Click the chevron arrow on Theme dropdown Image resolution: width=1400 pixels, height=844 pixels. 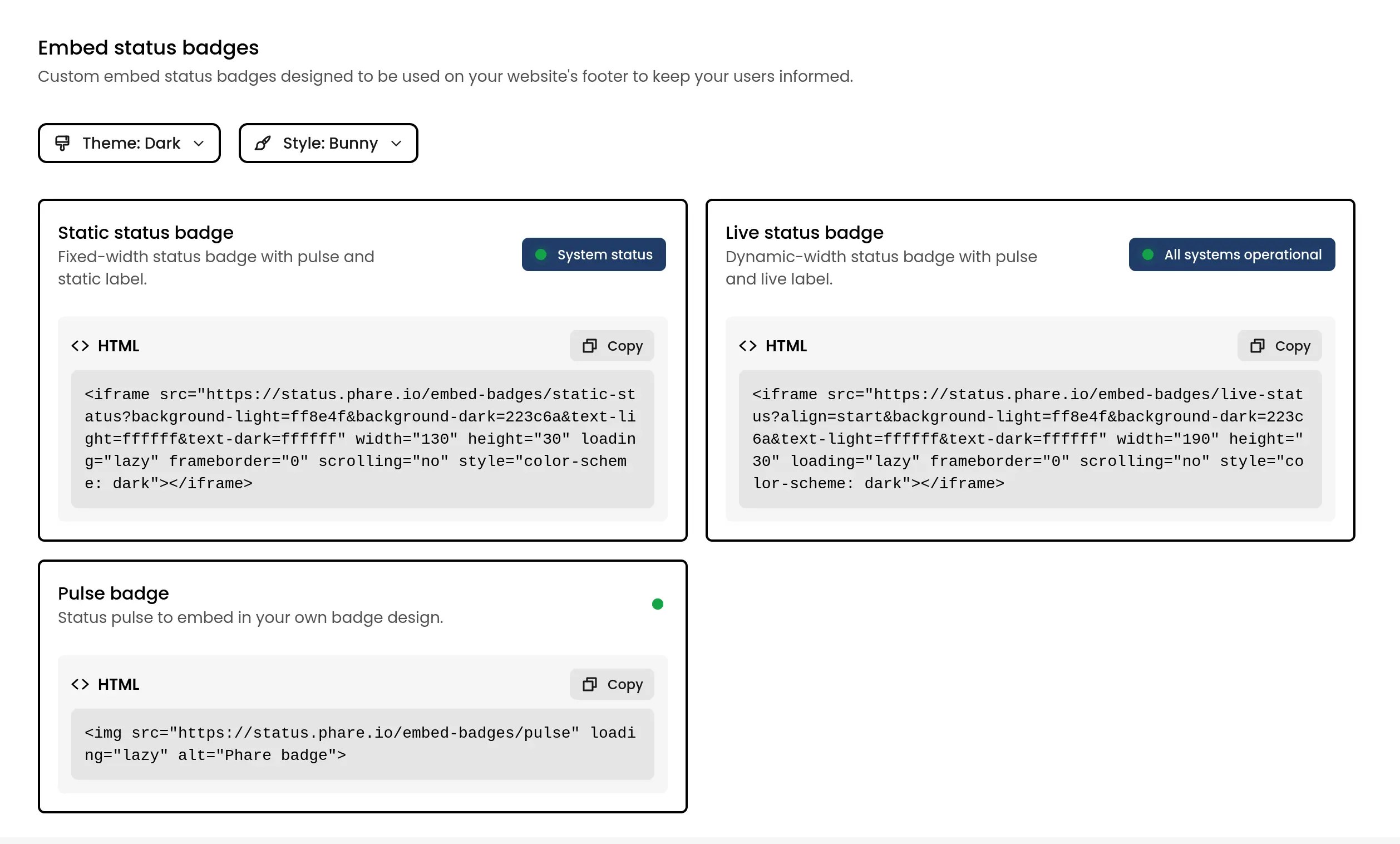click(x=198, y=144)
